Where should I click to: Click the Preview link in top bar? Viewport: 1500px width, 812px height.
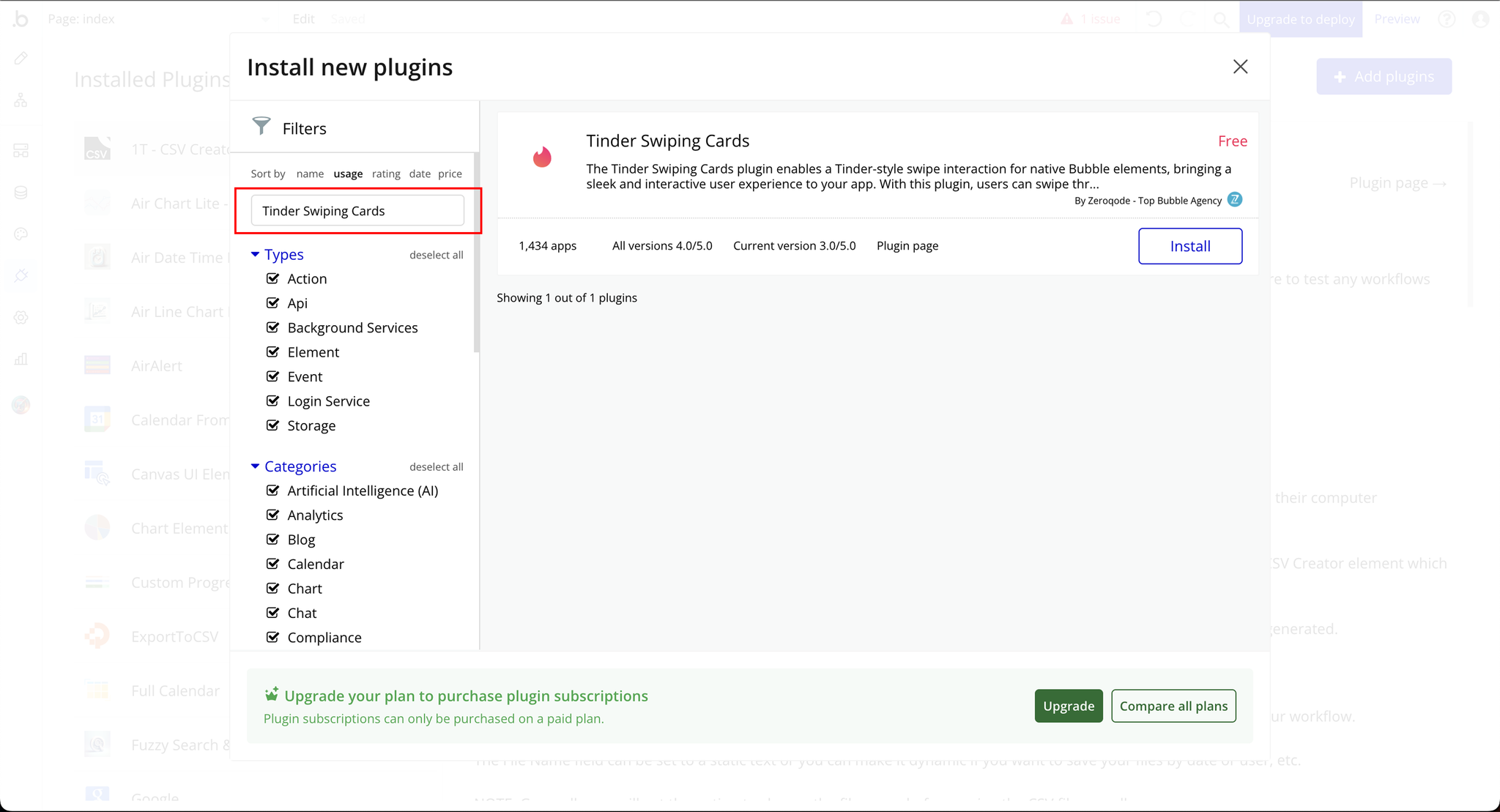(1397, 19)
